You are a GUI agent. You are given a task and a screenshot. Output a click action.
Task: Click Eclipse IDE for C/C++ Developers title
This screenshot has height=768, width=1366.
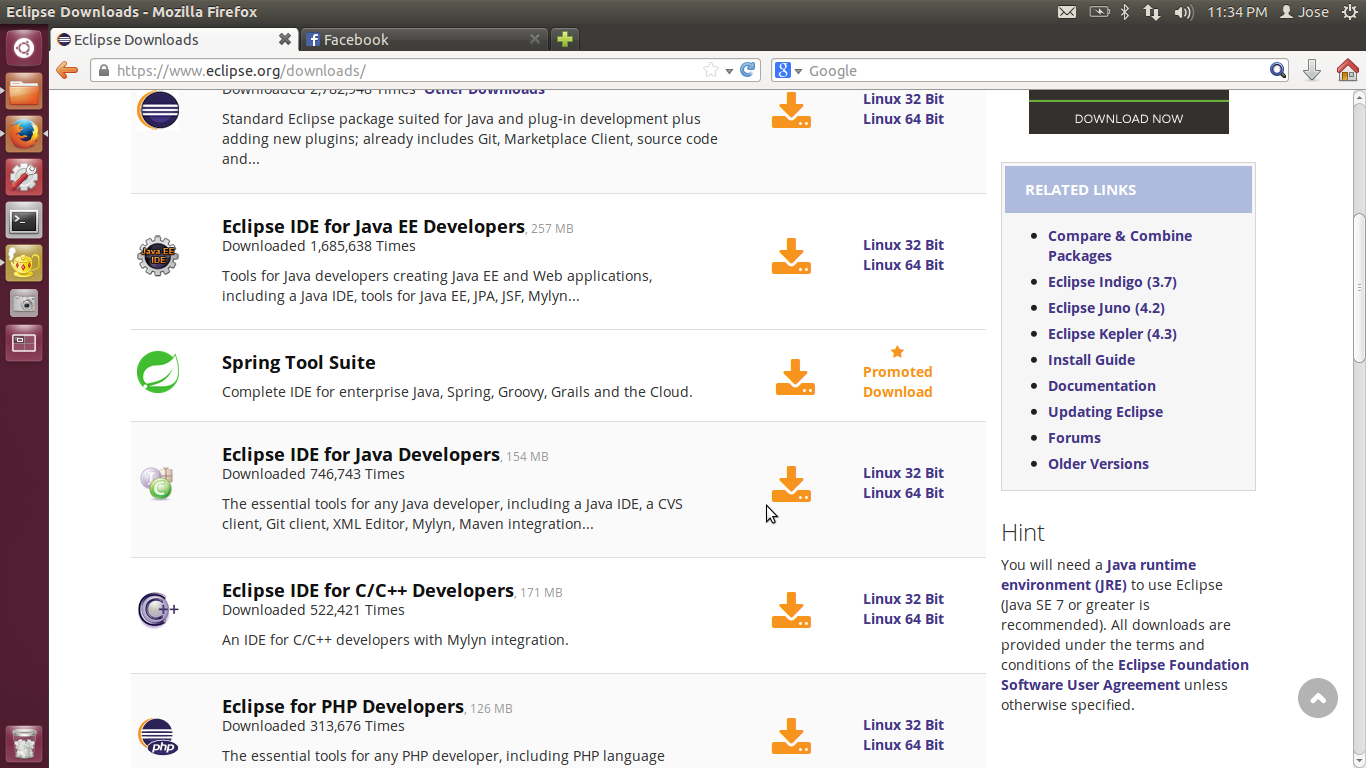[x=368, y=590]
